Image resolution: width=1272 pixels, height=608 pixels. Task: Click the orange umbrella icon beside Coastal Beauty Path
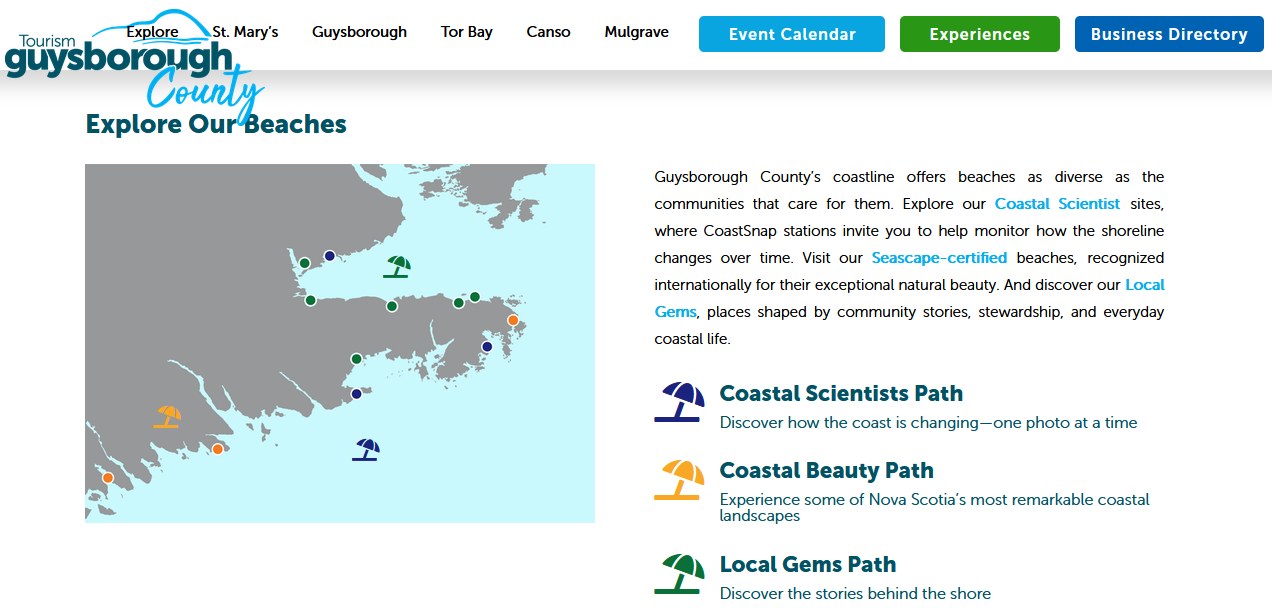tap(678, 479)
